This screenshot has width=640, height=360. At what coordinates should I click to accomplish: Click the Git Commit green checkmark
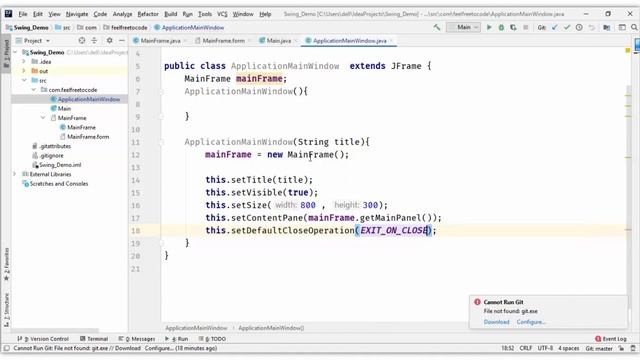(567, 27)
